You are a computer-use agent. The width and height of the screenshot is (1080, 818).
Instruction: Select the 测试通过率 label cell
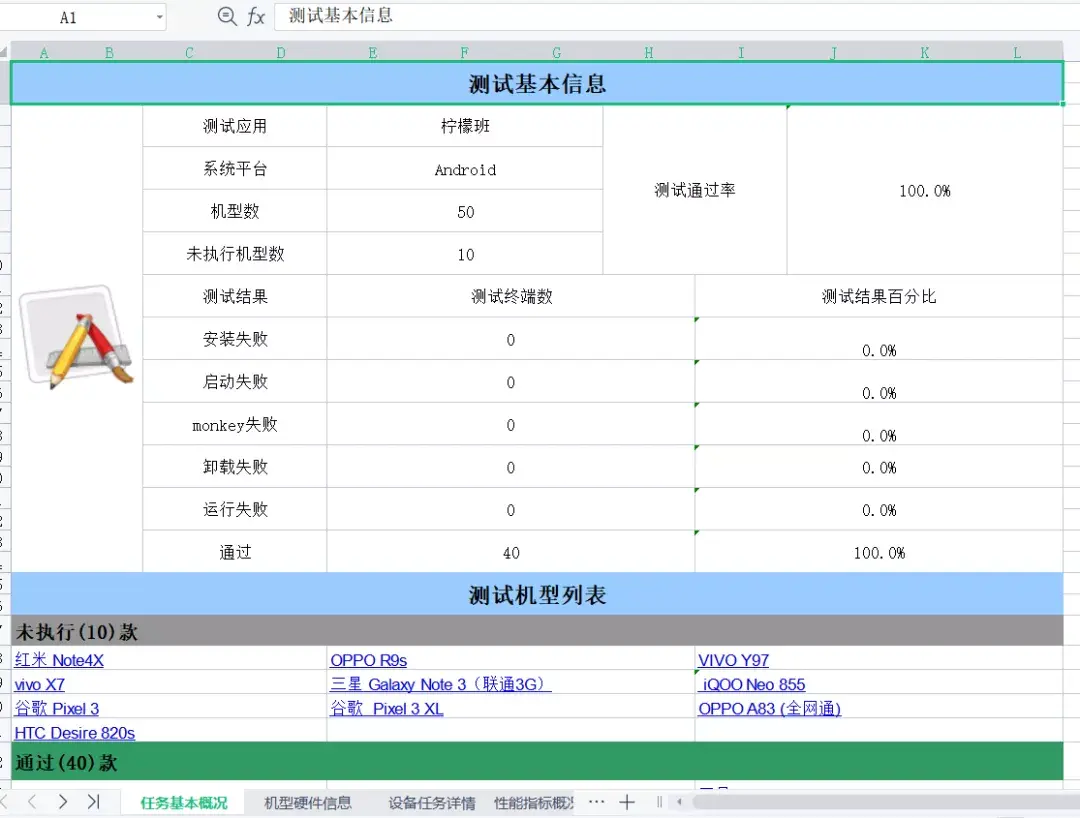(x=695, y=190)
